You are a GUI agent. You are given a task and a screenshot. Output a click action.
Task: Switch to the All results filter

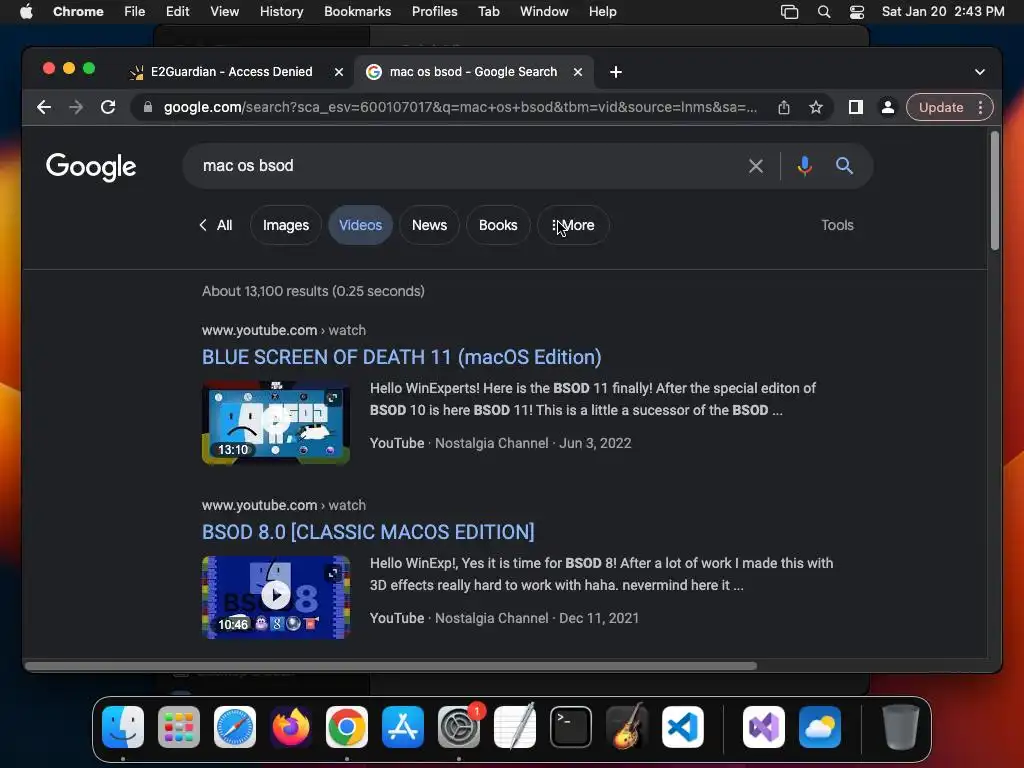pos(224,225)
